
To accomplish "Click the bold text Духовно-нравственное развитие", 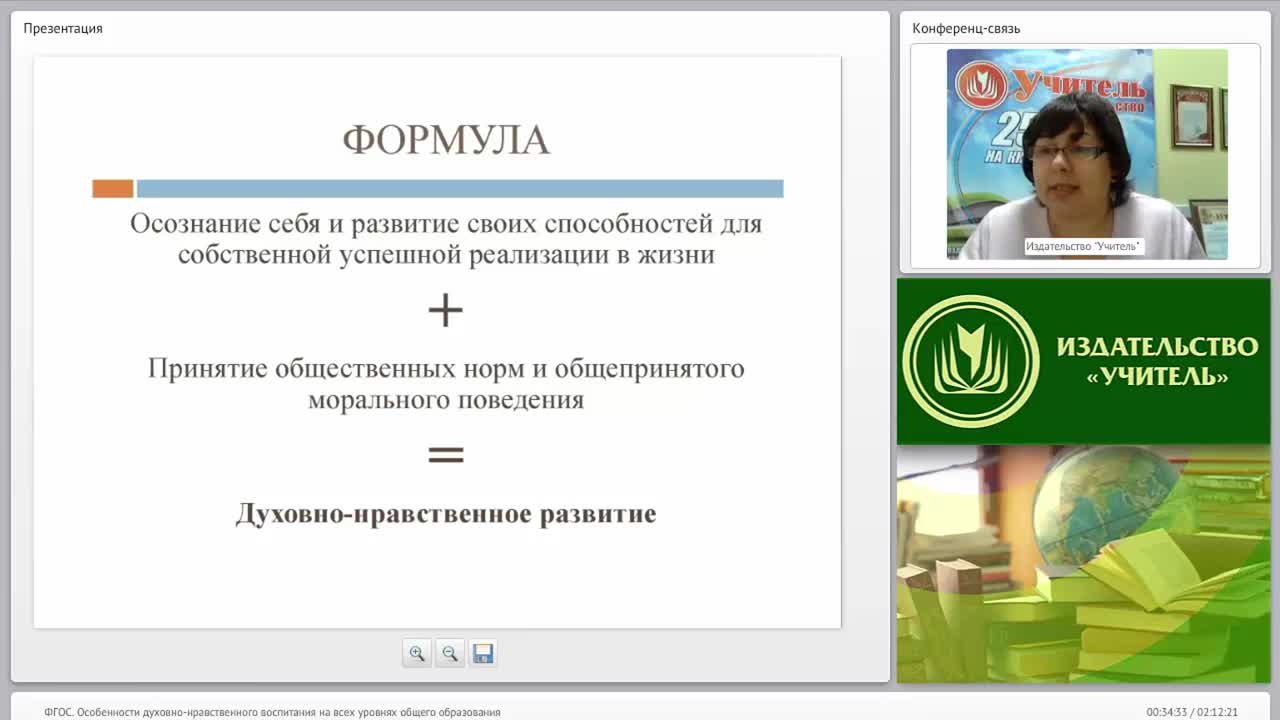I will (x=446, y=514).
